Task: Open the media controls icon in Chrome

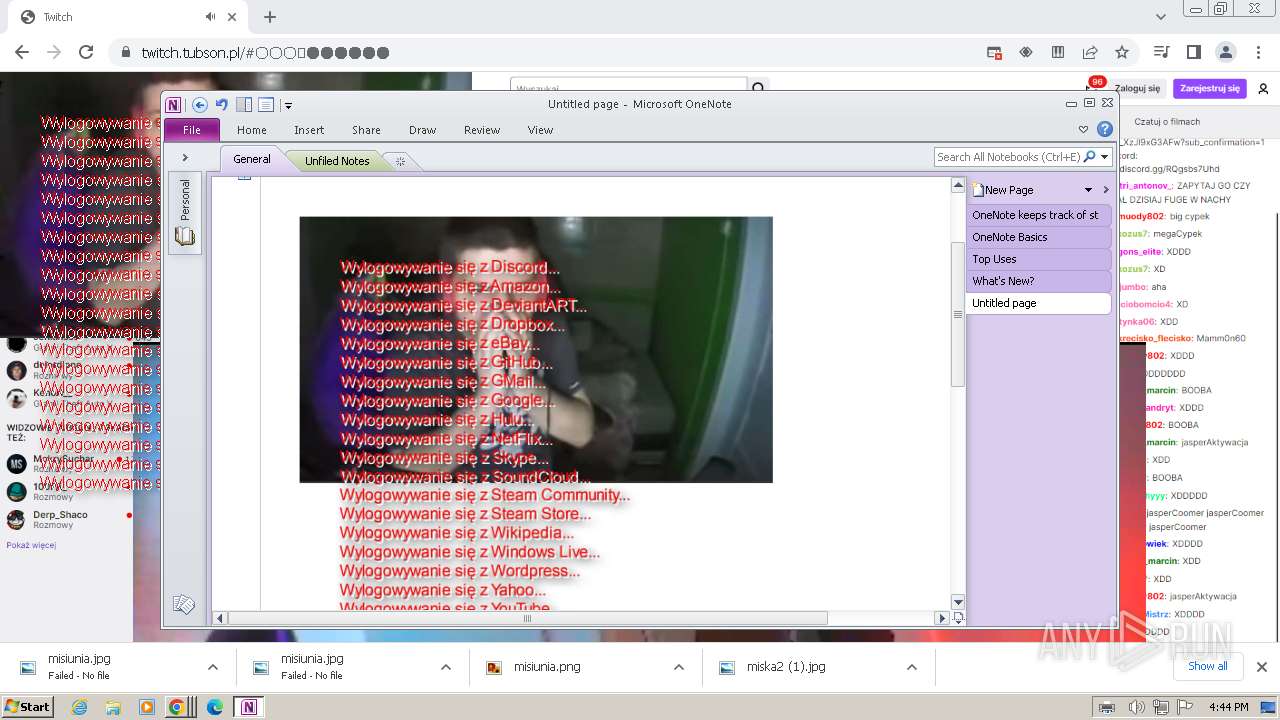Action: tap(1161, 52)
